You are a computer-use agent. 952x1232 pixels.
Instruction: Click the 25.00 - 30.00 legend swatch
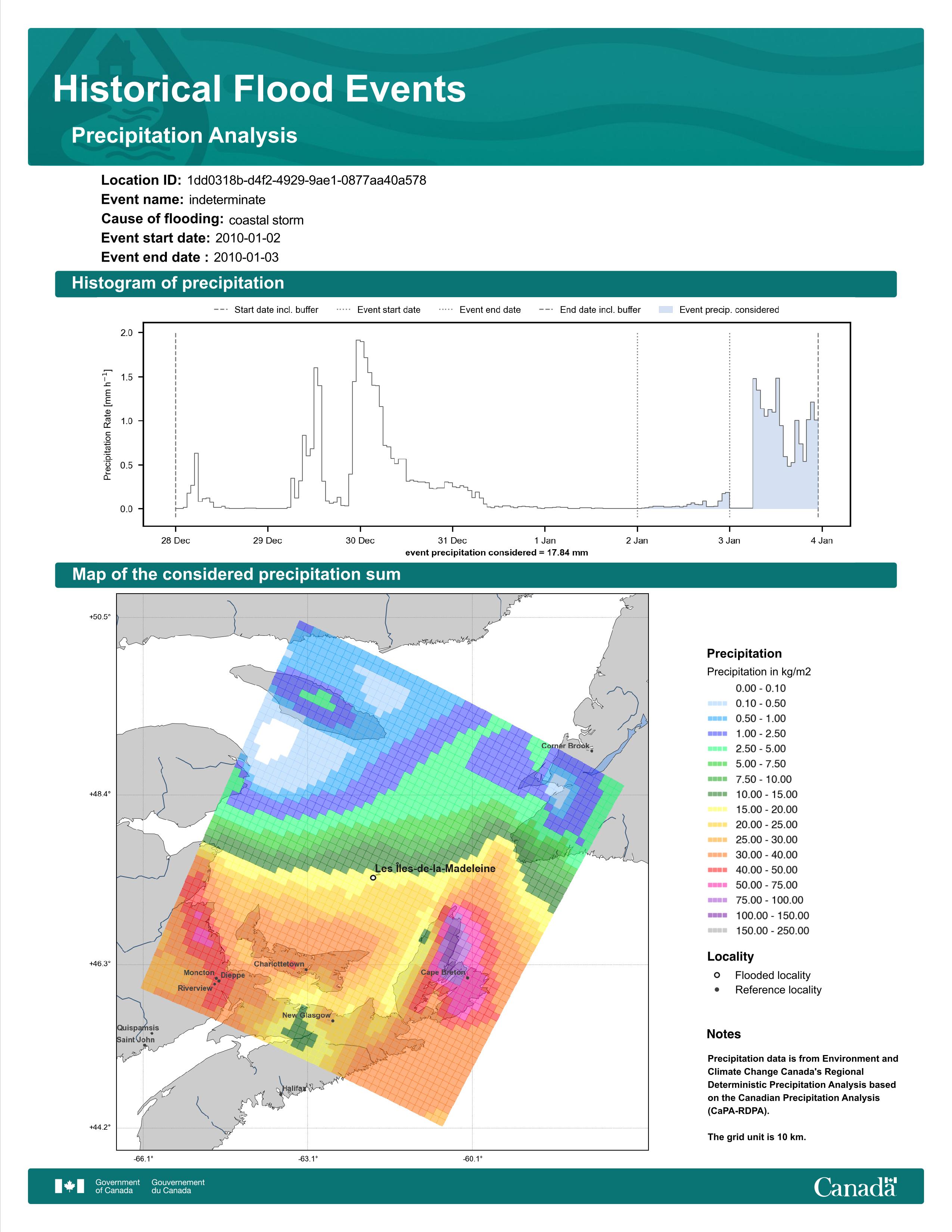[x=717, y=840]
